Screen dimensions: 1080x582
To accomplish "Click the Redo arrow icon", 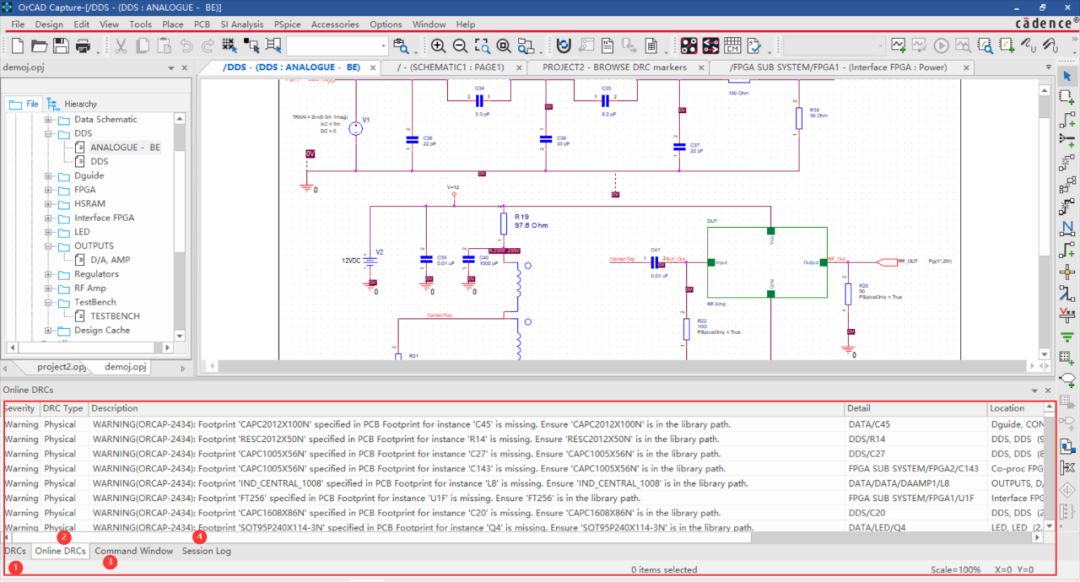I will [207, 46].
